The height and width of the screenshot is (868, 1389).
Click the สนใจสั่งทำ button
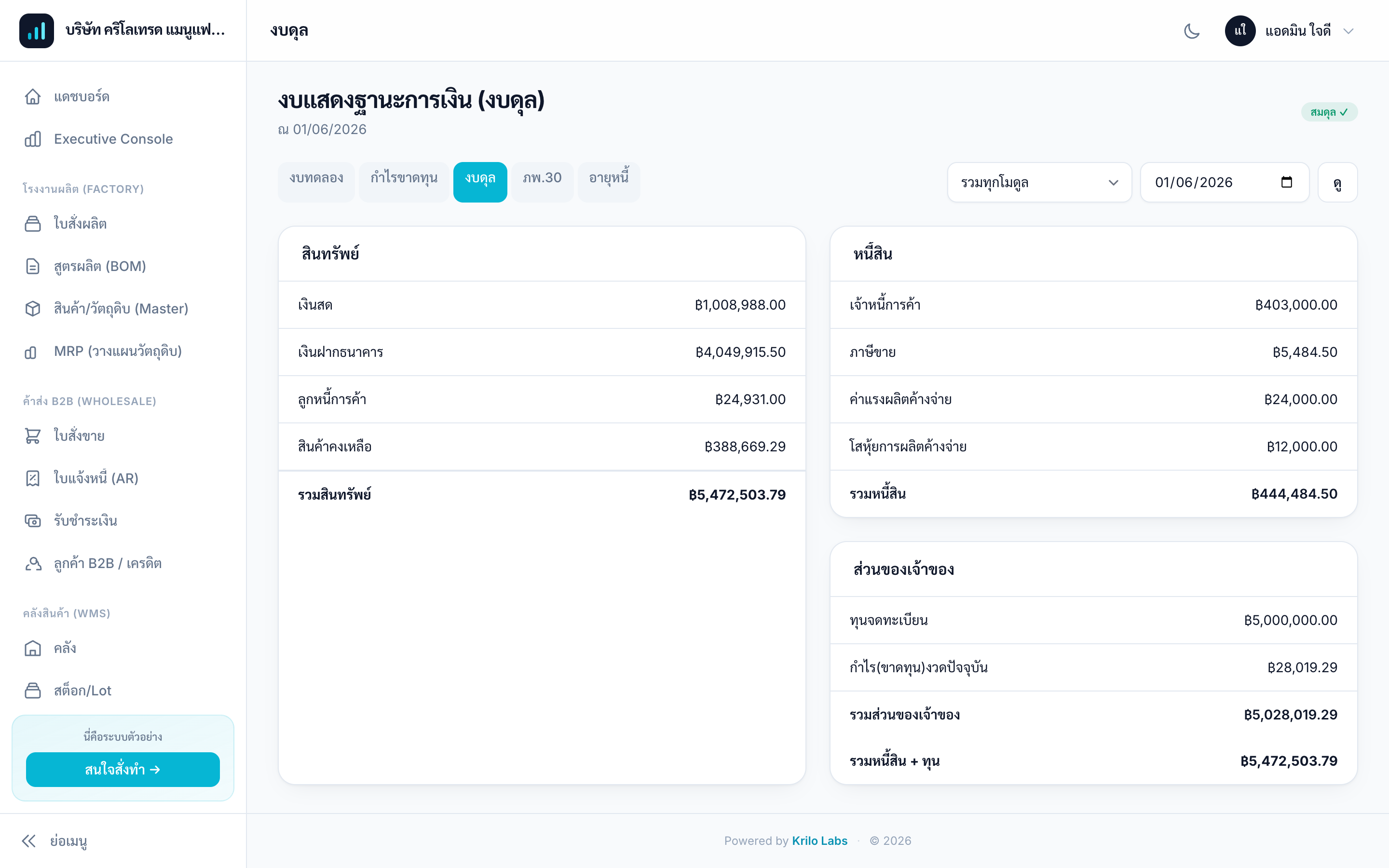point(123,769)
